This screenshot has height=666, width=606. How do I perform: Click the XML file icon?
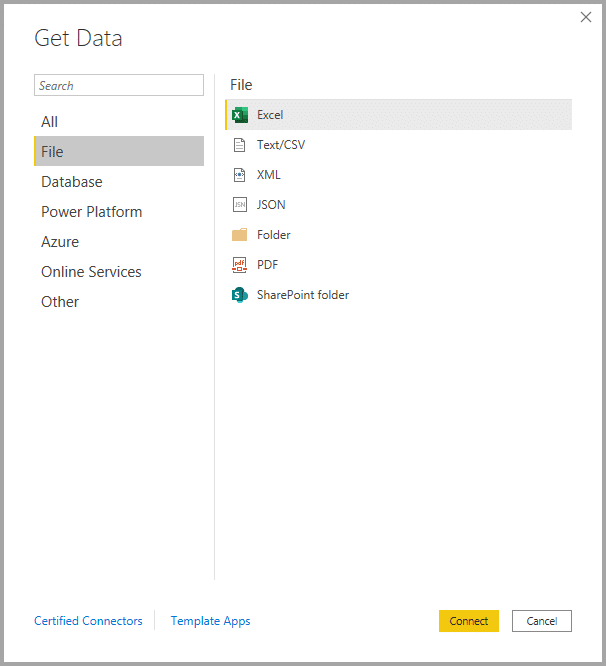click(239, 175)
